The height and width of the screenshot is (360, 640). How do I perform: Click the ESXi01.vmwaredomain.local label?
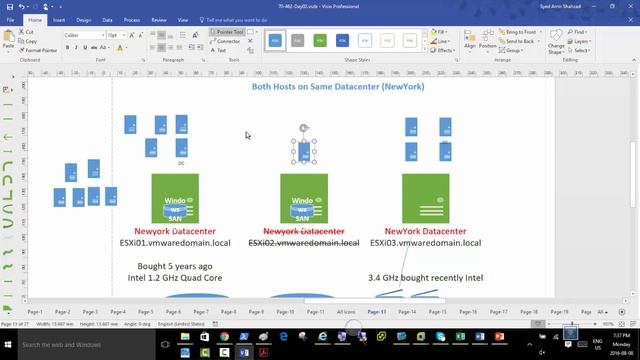pos(175,243)
